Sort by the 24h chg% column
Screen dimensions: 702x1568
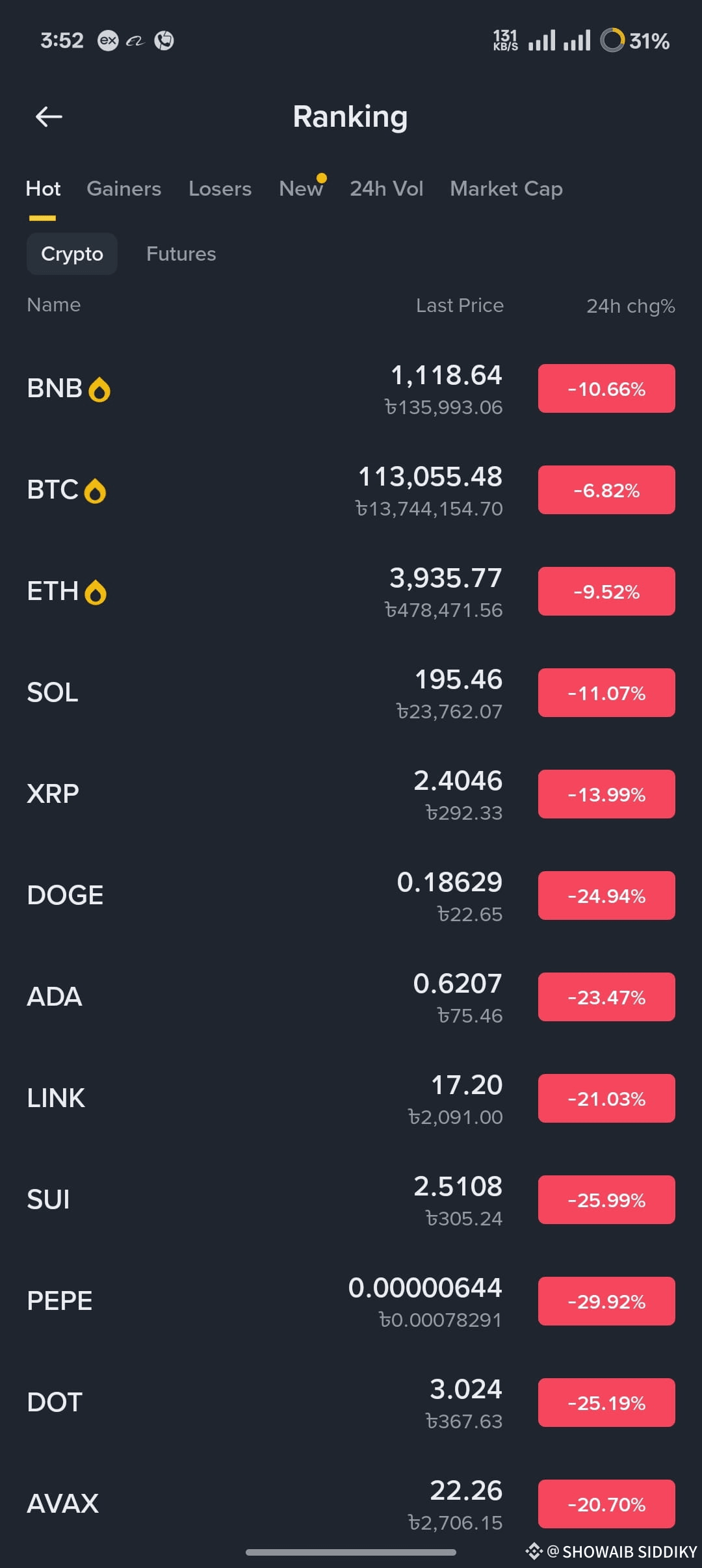point(630,306)
